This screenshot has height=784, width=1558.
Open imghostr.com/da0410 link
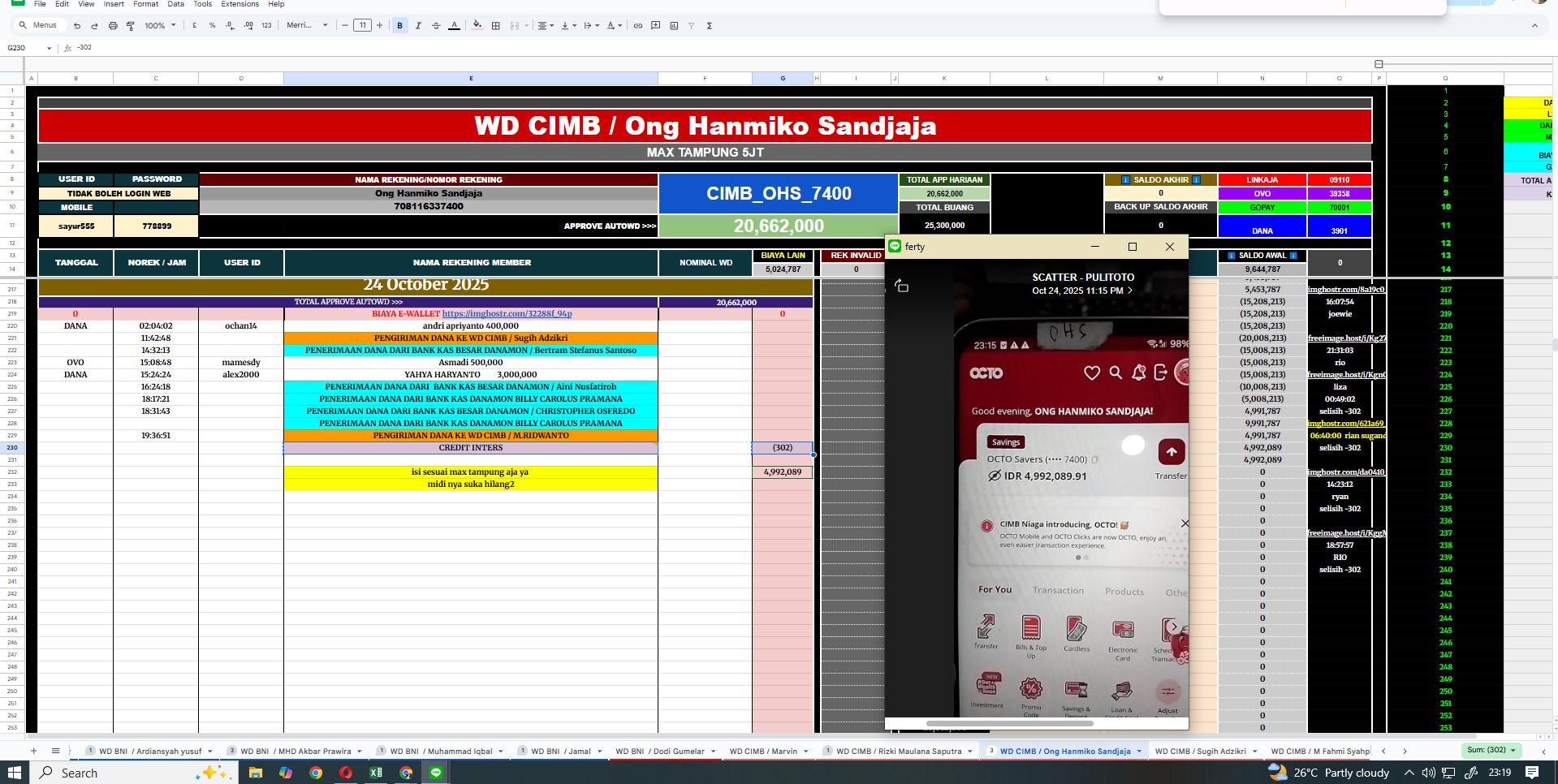point(1346,472)
